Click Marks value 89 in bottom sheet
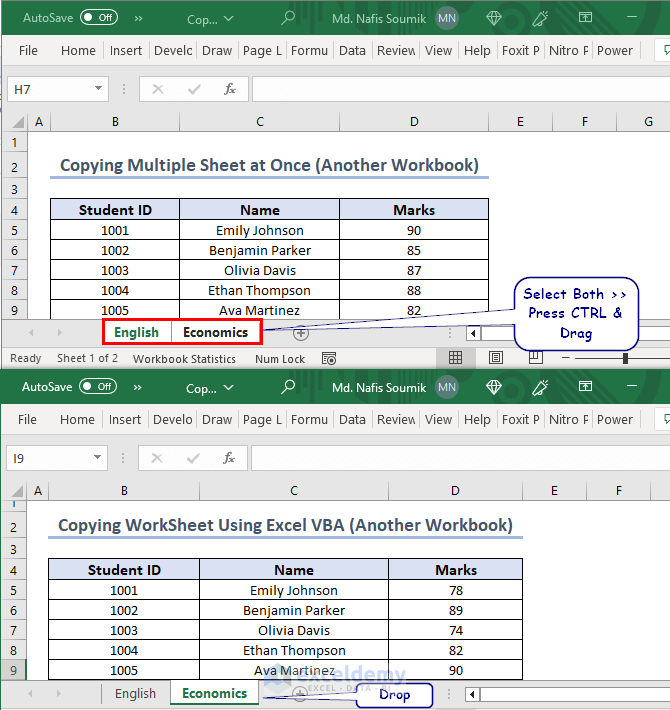 pos(455,610)
